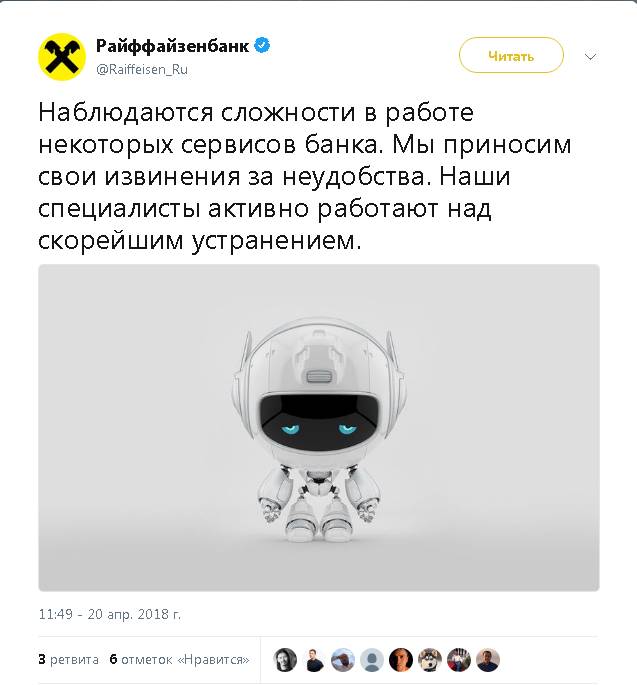Open the bluish sky-toned liker avatar
The image size is (637, 685).
pyautogui.click(x=343, y=660)
